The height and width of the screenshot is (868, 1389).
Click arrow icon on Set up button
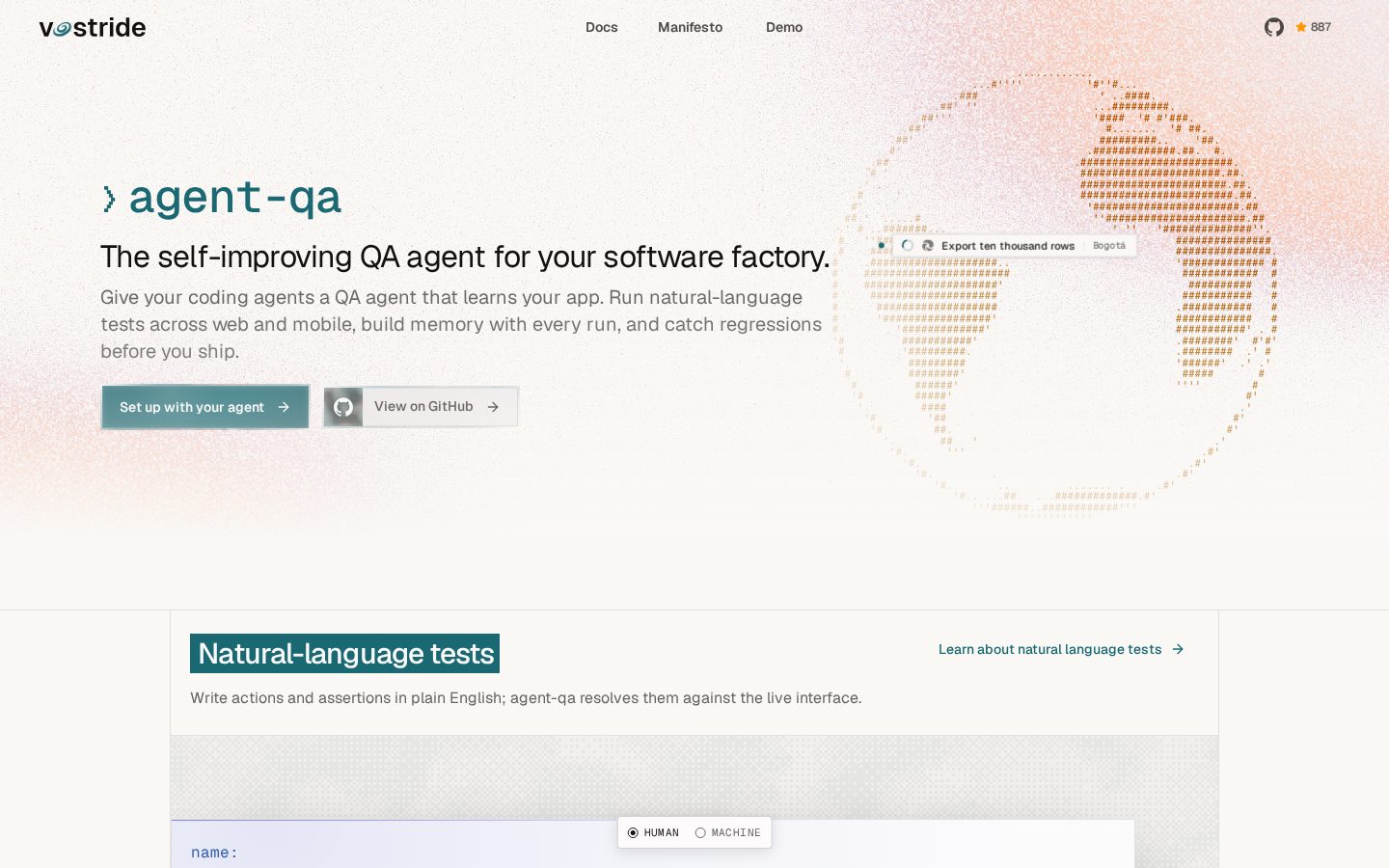pyautogui.click(x=284, y=407)
